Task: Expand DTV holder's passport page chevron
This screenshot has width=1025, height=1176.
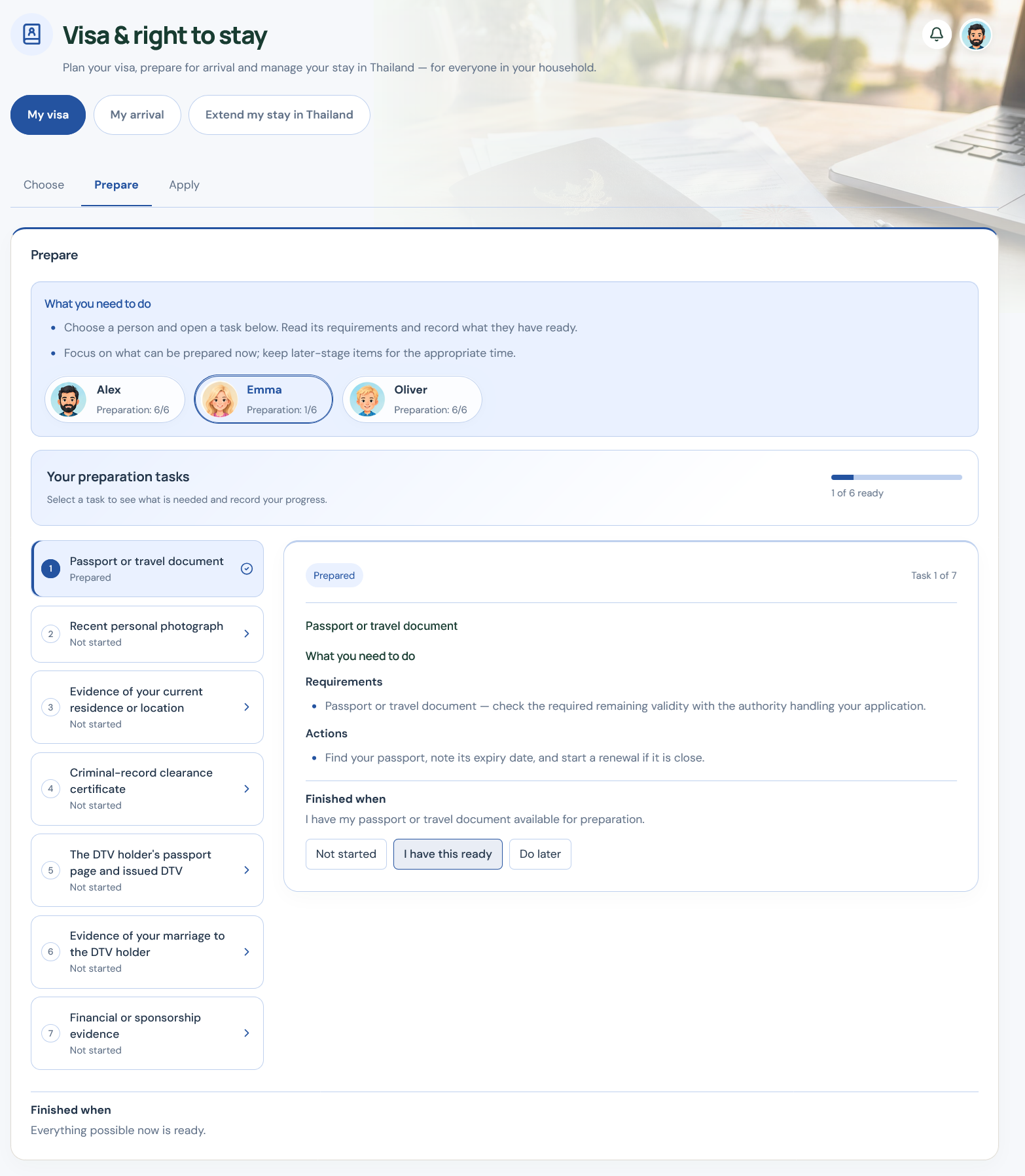Action: tap(247, 870)
